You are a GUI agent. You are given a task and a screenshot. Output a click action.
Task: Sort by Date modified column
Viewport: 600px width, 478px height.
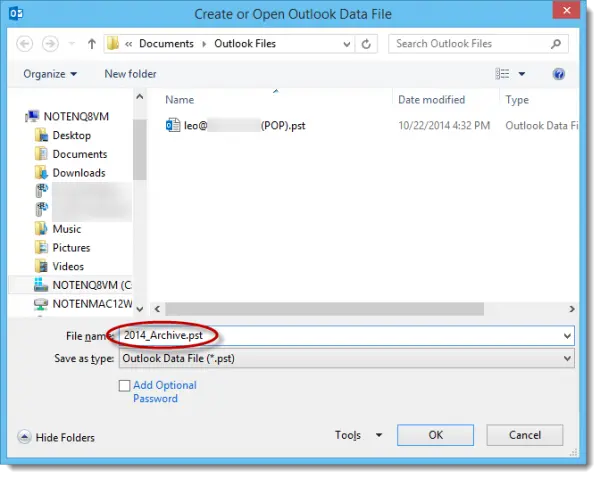pos(431,100)
